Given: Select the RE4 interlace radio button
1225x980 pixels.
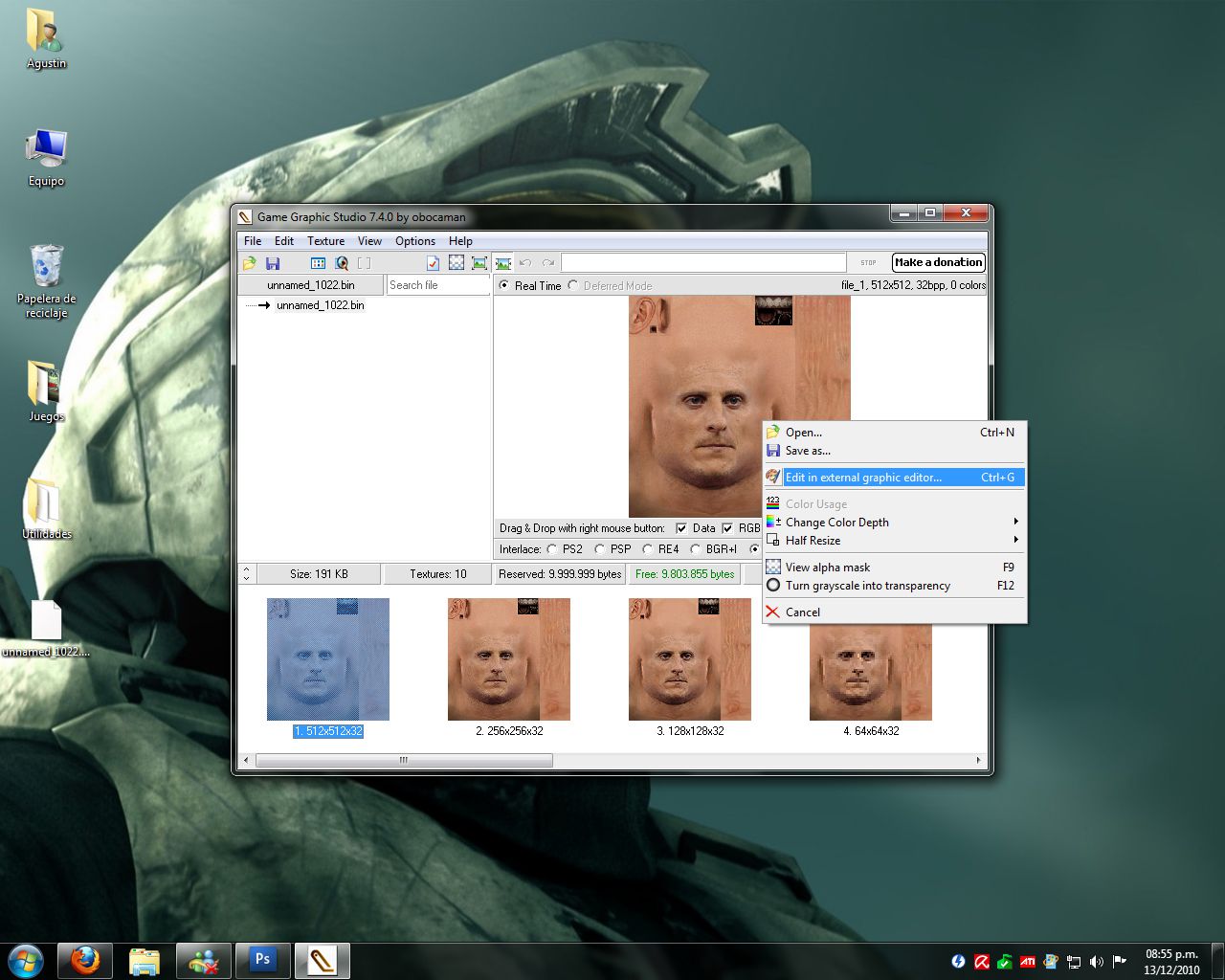Looking at the screenshot, I should pyautogui.click(x=648, y=549).
